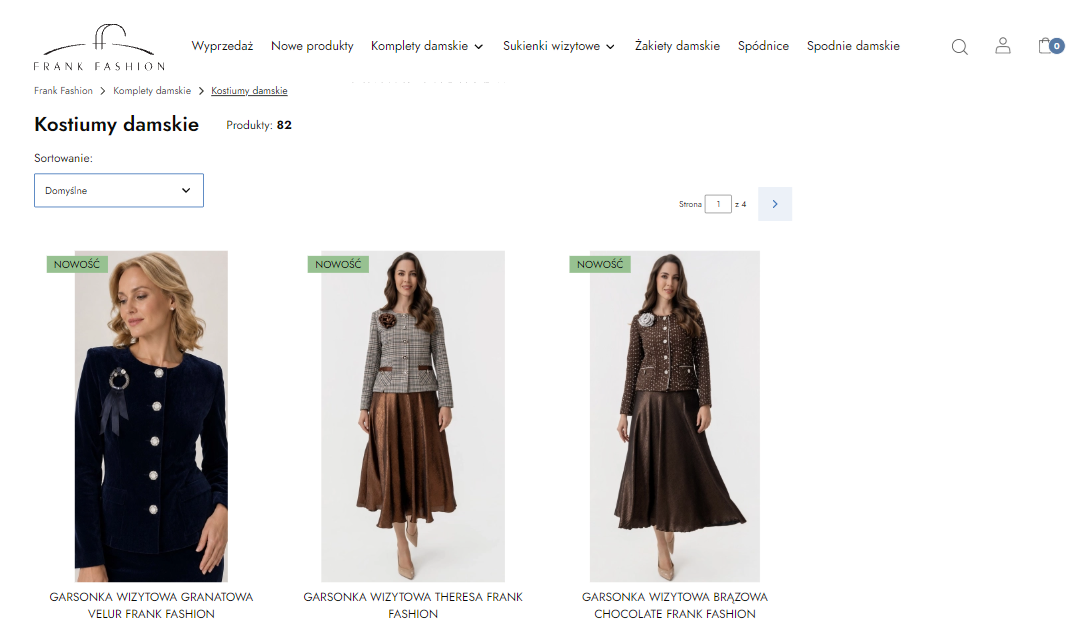Image resolution: width=1088 pixels, height=634 pixels.
Task: Click Komplety damskie breadcrumb link
Action: coord(152,91)
